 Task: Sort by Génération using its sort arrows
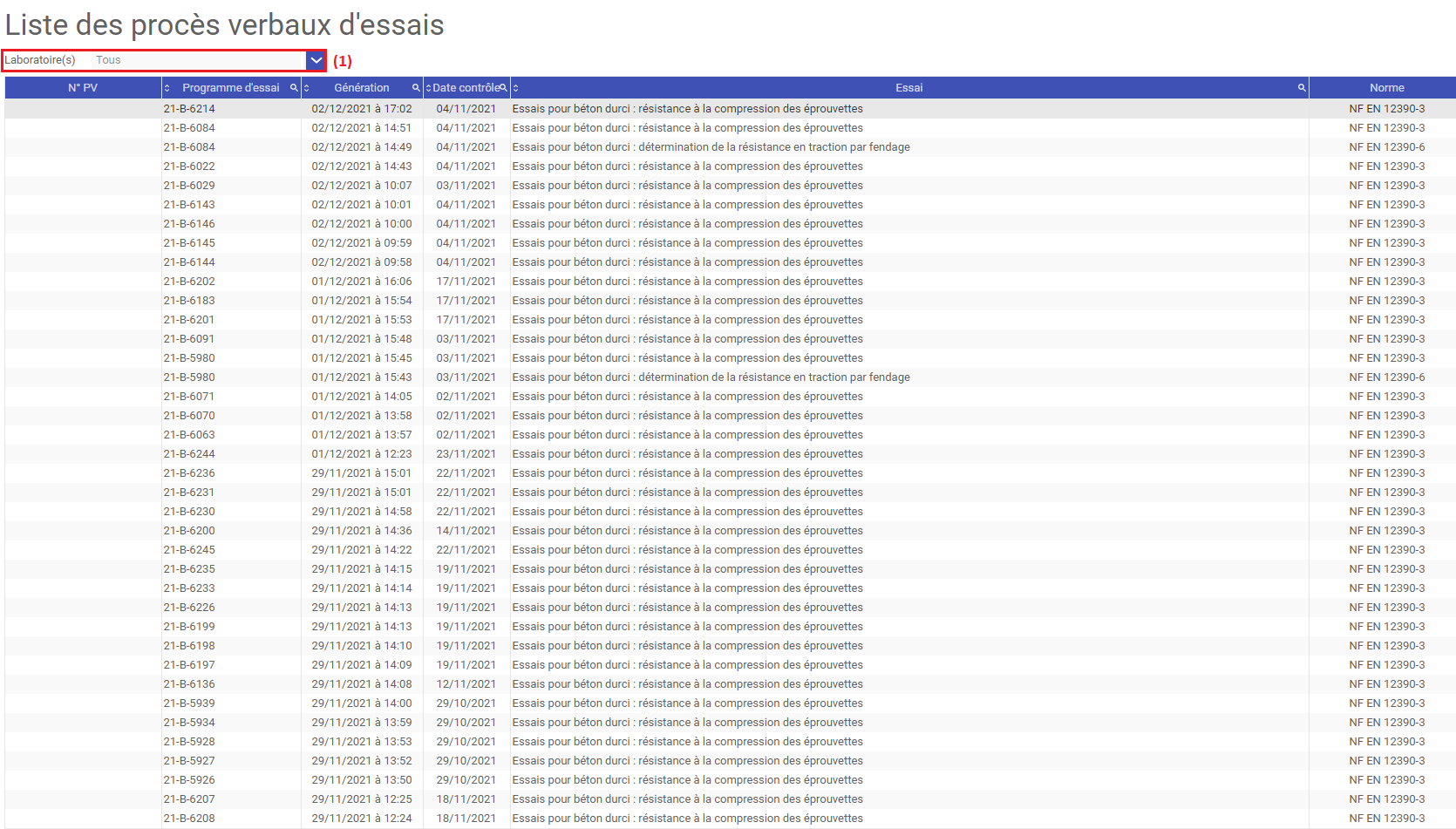coord(306,88)
